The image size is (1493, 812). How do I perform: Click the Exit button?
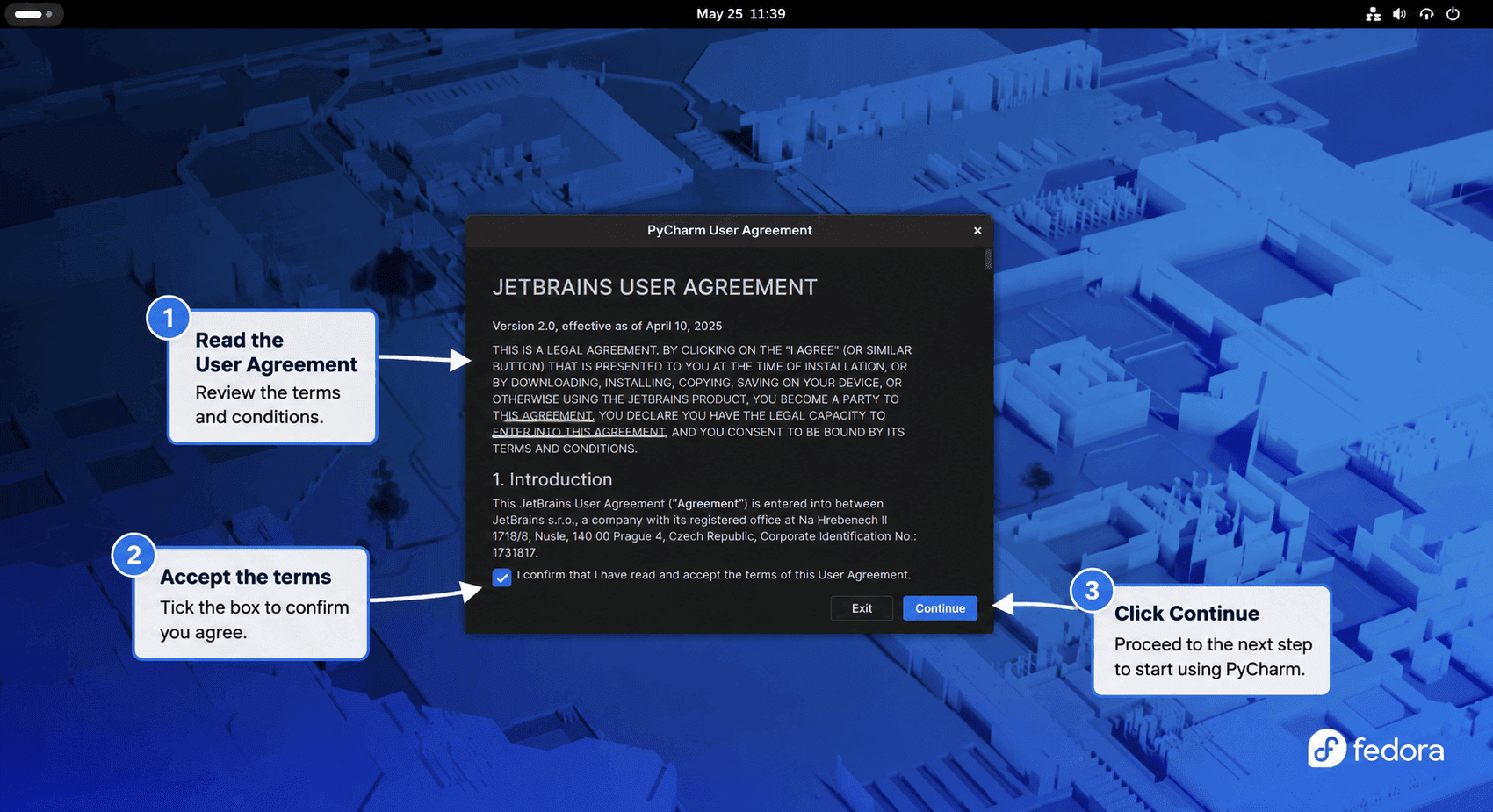coord(862,608)
